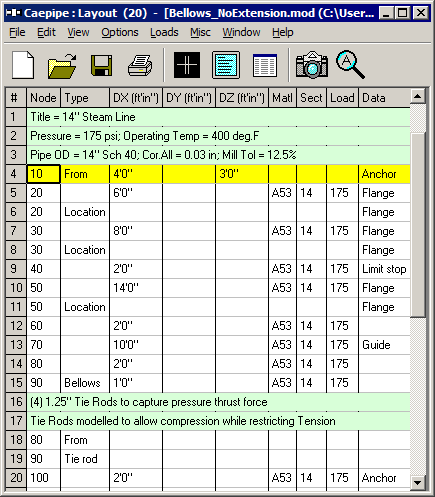435x497 pixels.
Task: Click the Bellows type cell in row 15
Action: click(x=85, y=383)
